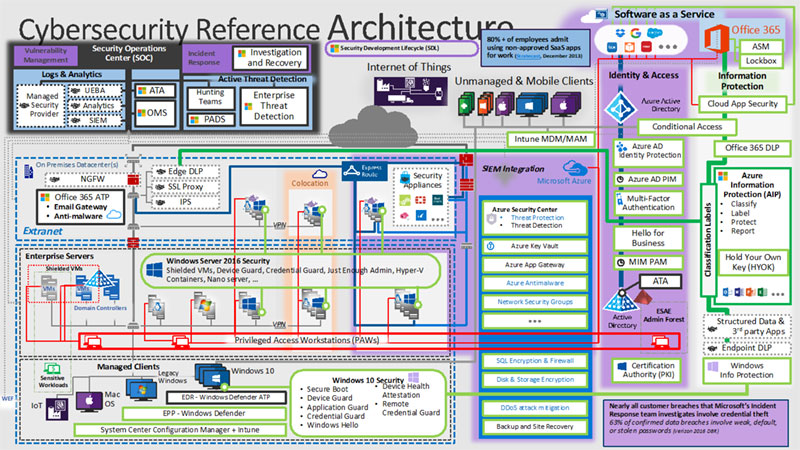
Task: Click the PADS box
Action: (210, 120)
